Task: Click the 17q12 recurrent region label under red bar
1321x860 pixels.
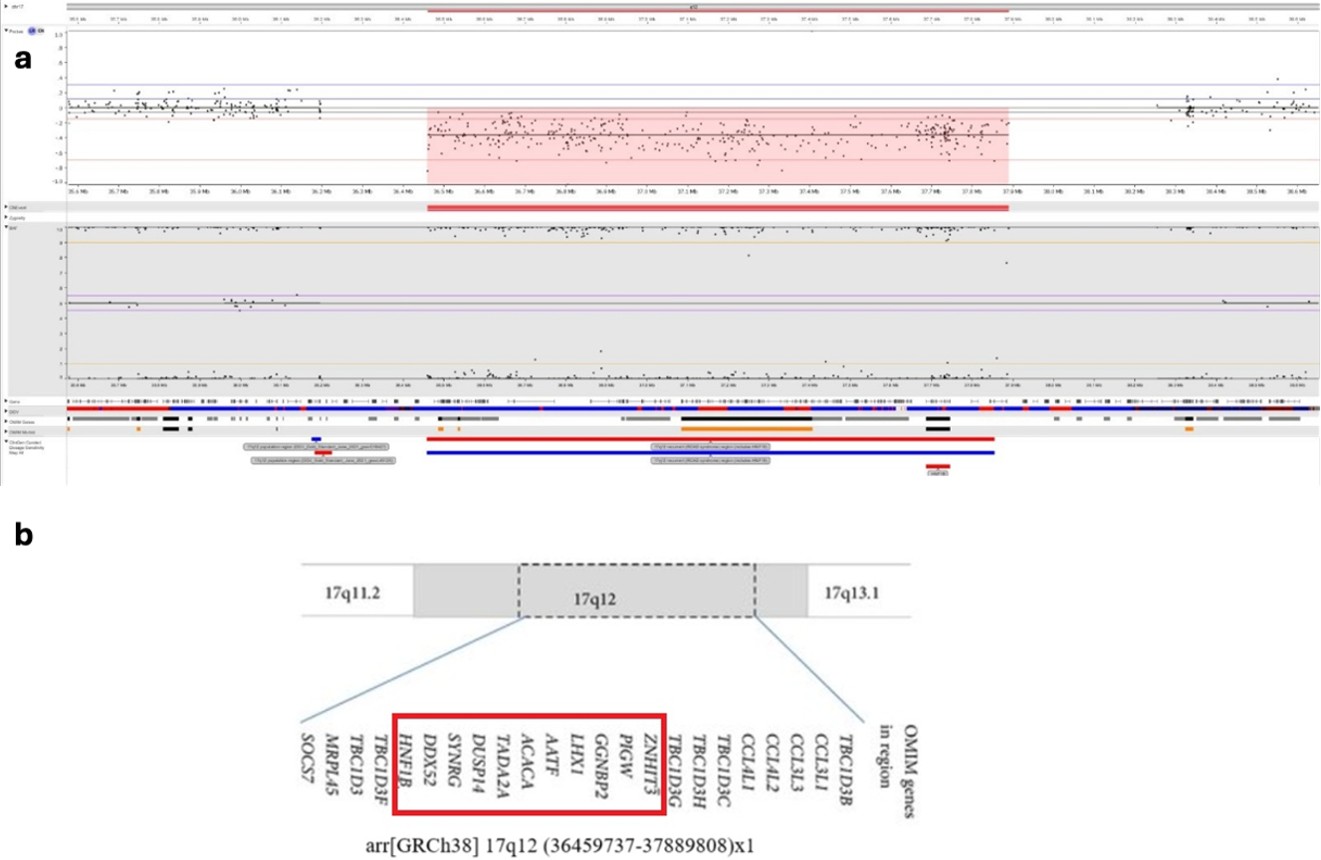Action: (710, 446)
